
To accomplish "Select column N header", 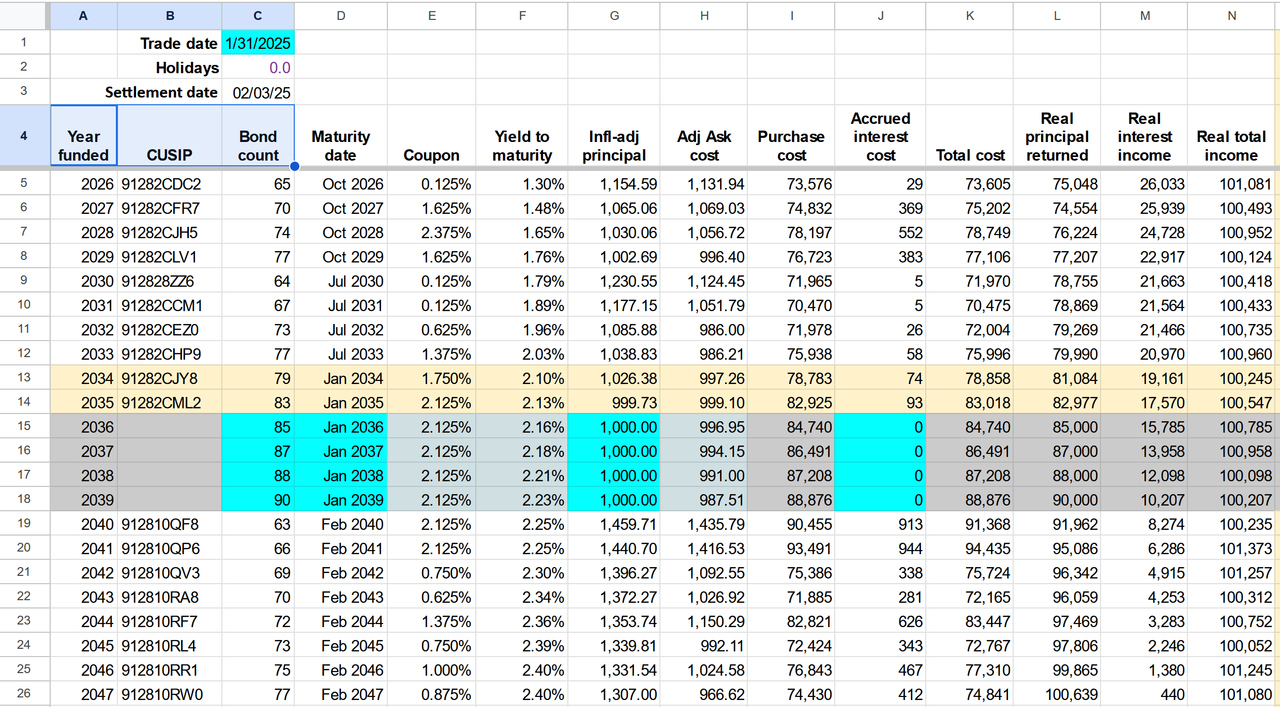I will coord(1231,16).
